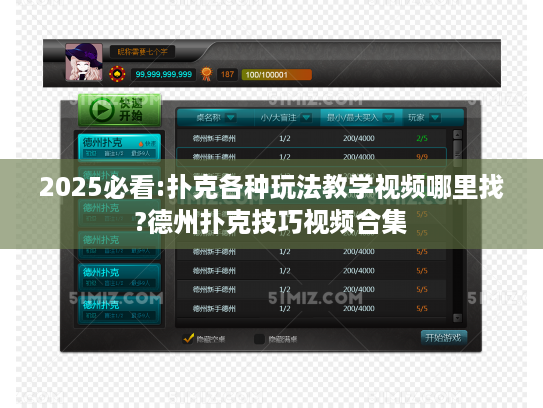Select the chip balance 99,999,999,999
This screenshot has width=543, height=408.
pos(163,74)
